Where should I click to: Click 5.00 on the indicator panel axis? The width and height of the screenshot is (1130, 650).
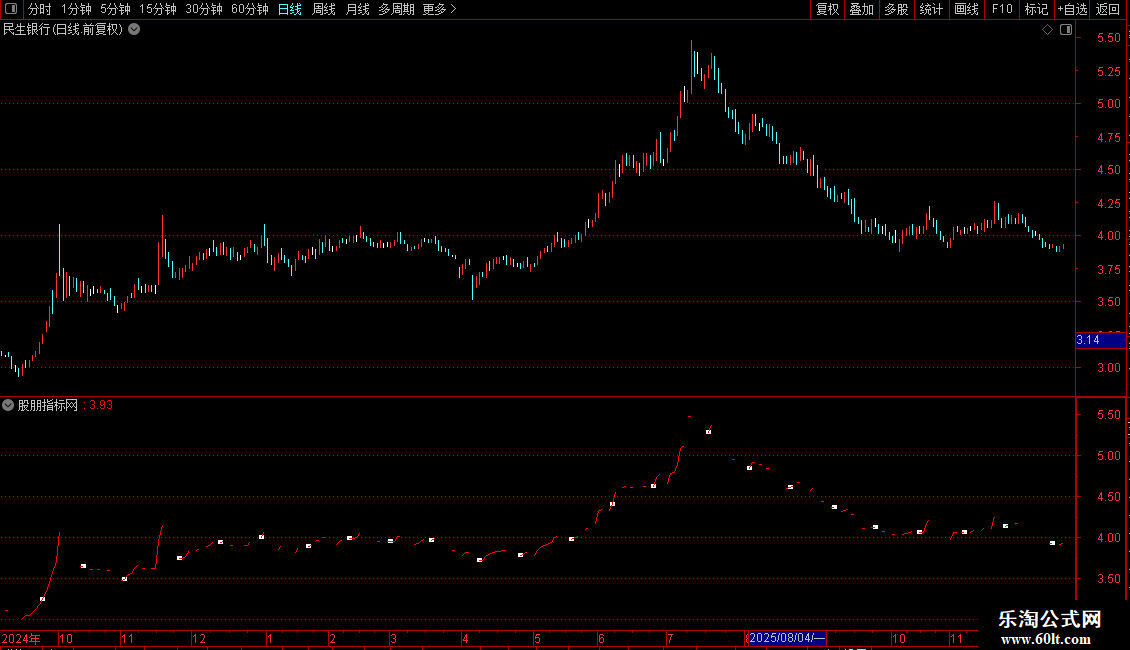coord(1108,455)
